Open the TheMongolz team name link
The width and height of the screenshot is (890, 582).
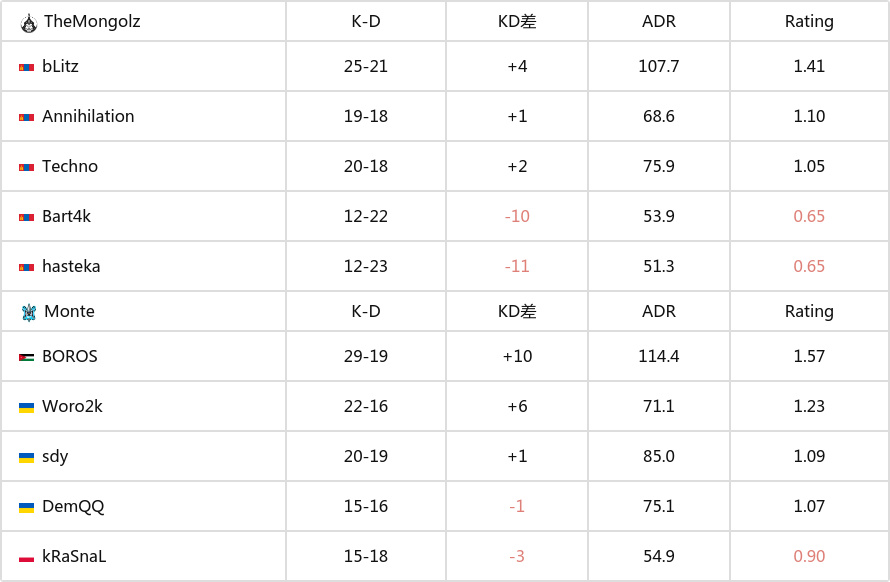[92, 22]
